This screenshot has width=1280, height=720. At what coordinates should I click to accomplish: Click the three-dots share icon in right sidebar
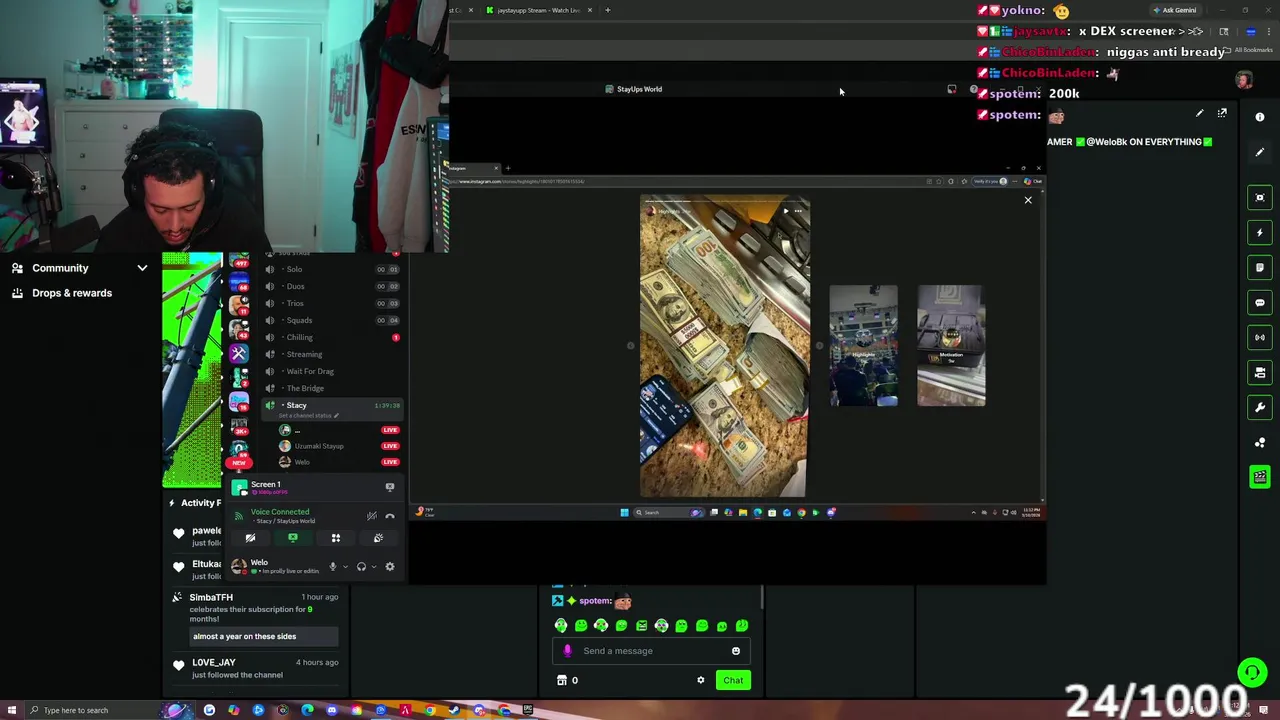1260,442
